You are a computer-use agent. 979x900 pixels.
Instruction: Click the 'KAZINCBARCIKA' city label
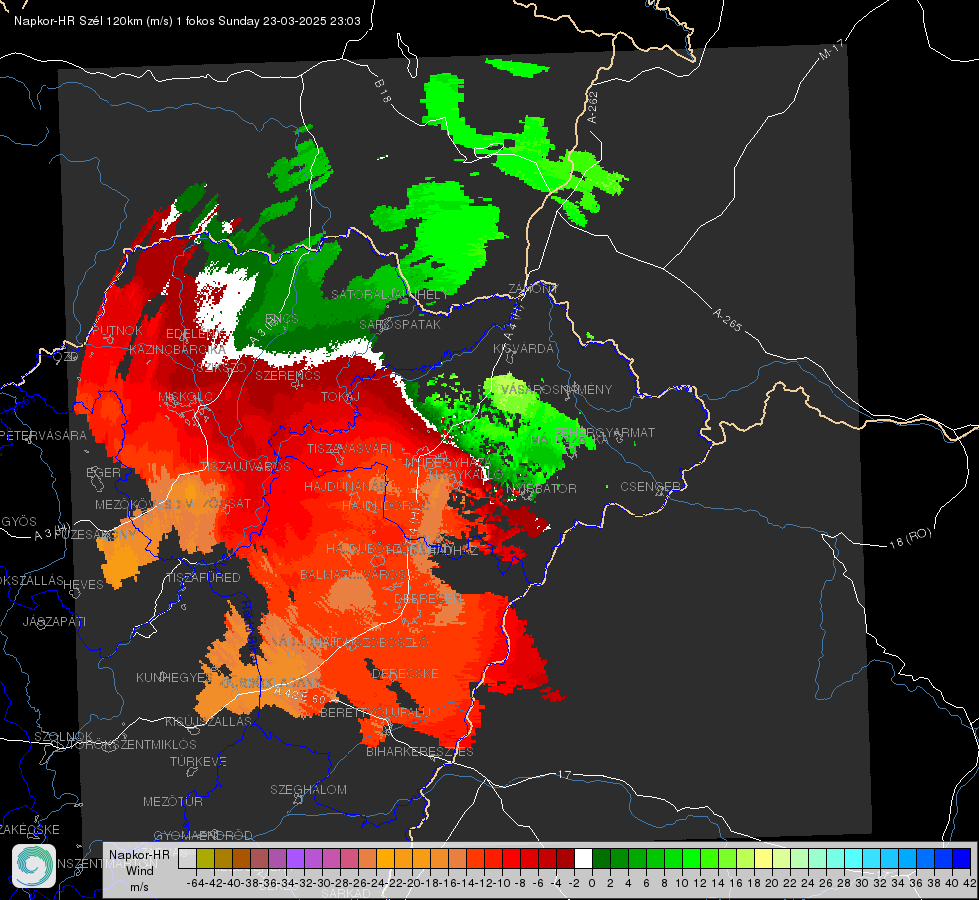tap(178, 350)
